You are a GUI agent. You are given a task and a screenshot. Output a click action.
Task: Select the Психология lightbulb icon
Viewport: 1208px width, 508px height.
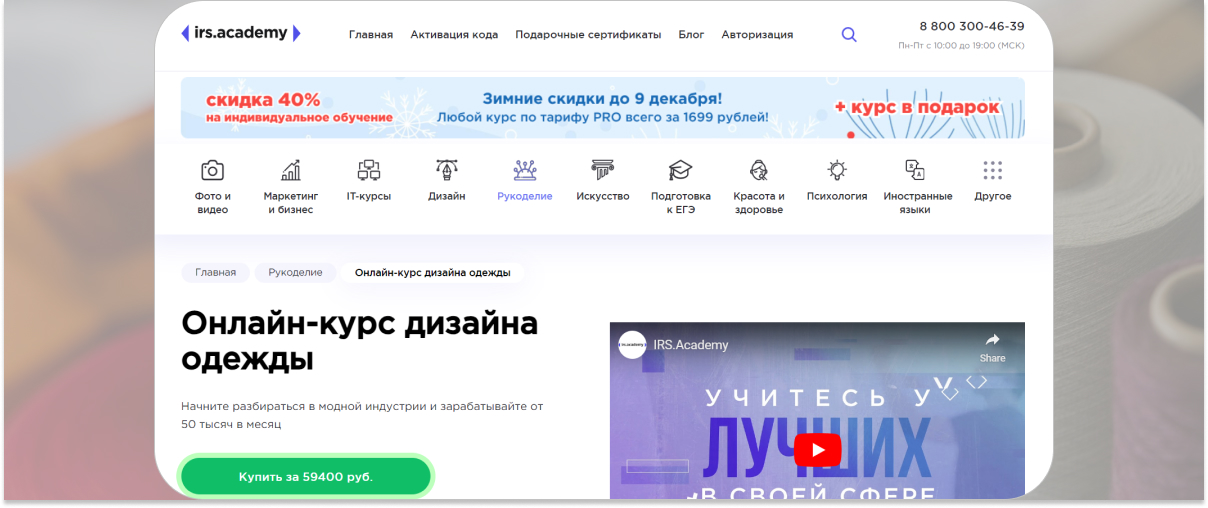click(837, 169)
